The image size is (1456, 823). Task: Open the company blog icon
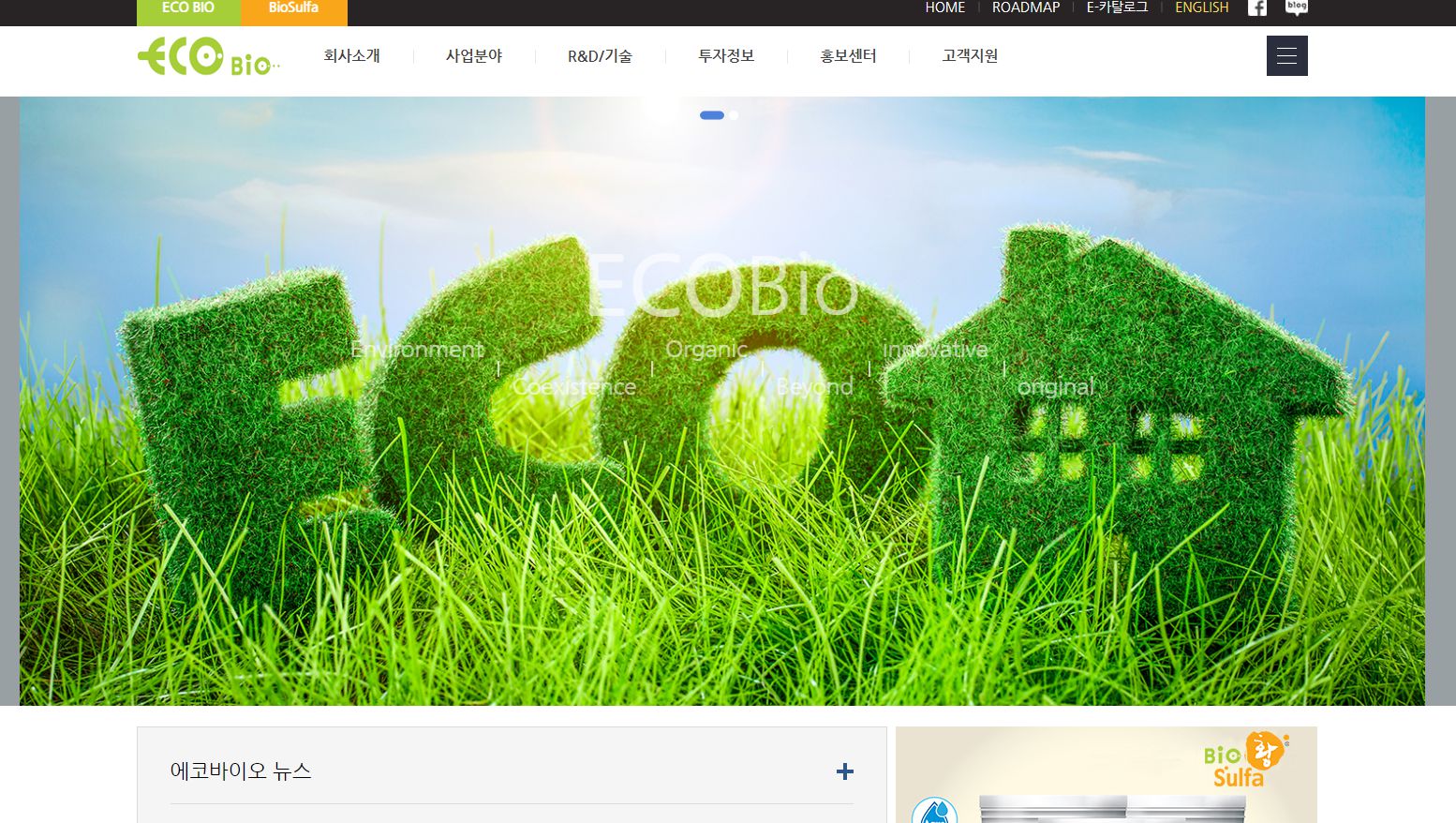point(1296,7)
